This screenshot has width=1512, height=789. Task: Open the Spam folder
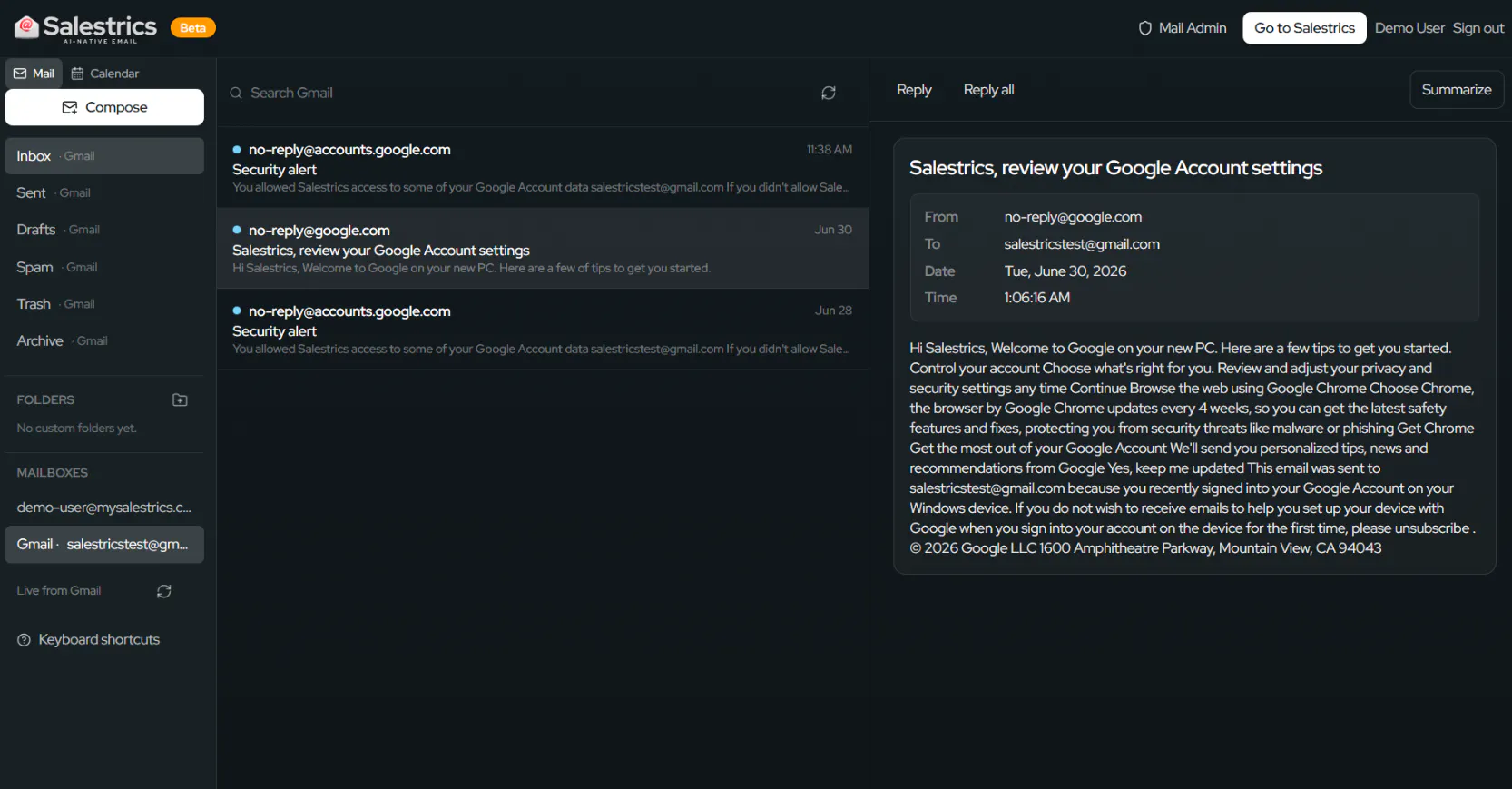coord(104,267)
